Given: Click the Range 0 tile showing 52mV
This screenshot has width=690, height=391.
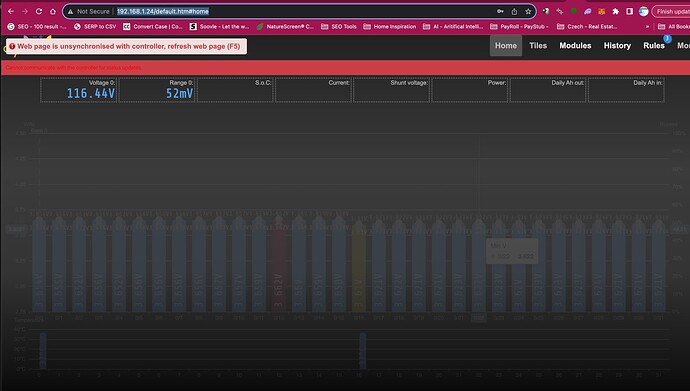Looking at the screenshot, I should point(157,90).
